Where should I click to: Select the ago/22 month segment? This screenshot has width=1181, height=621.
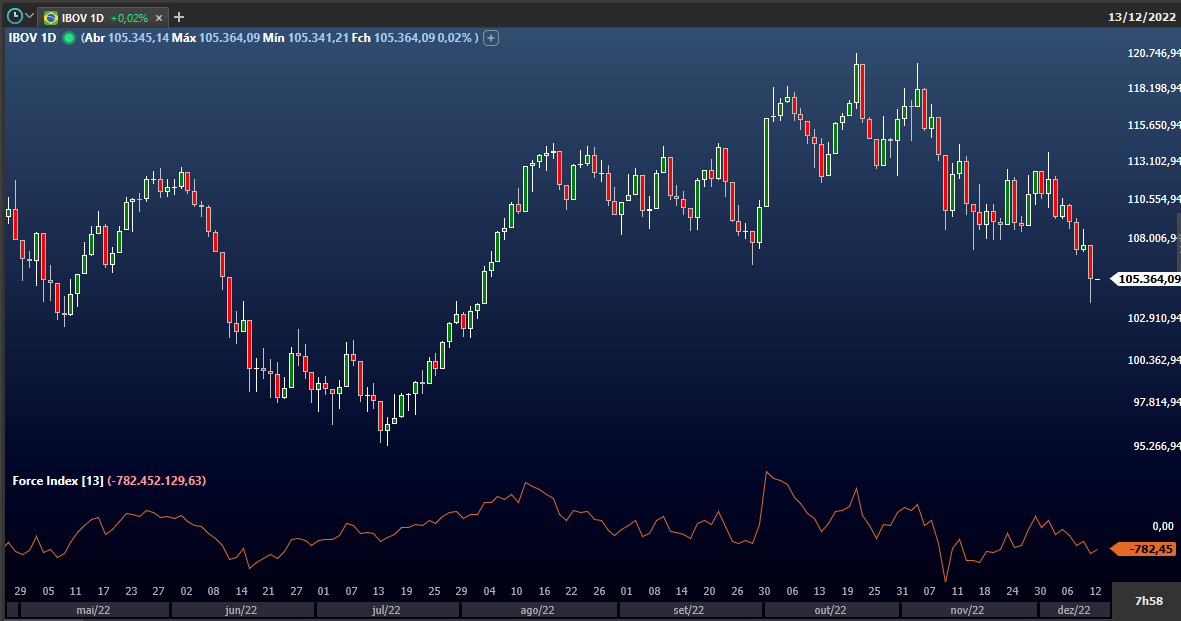[x=538, y=610]
